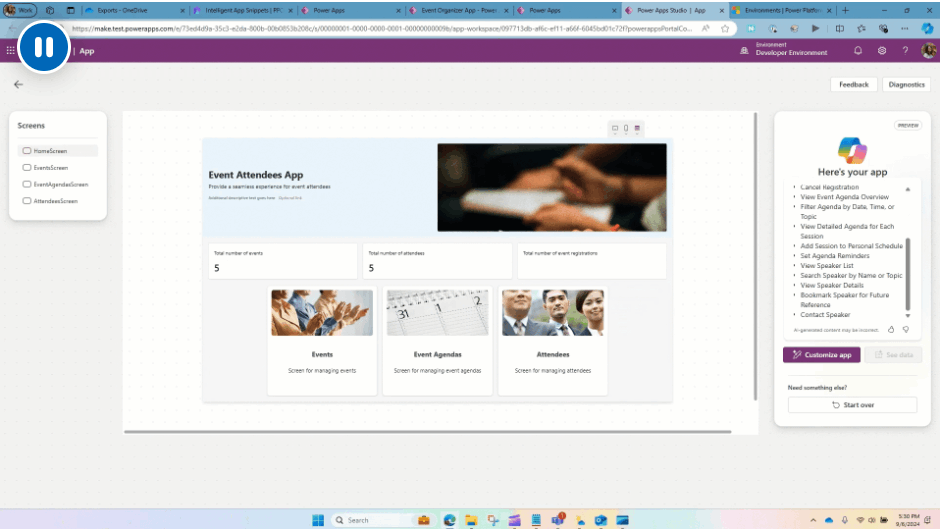Click the Total number of attendees tile
The height and width of the screenshot is (529, 940).
[x=437, y=261]
